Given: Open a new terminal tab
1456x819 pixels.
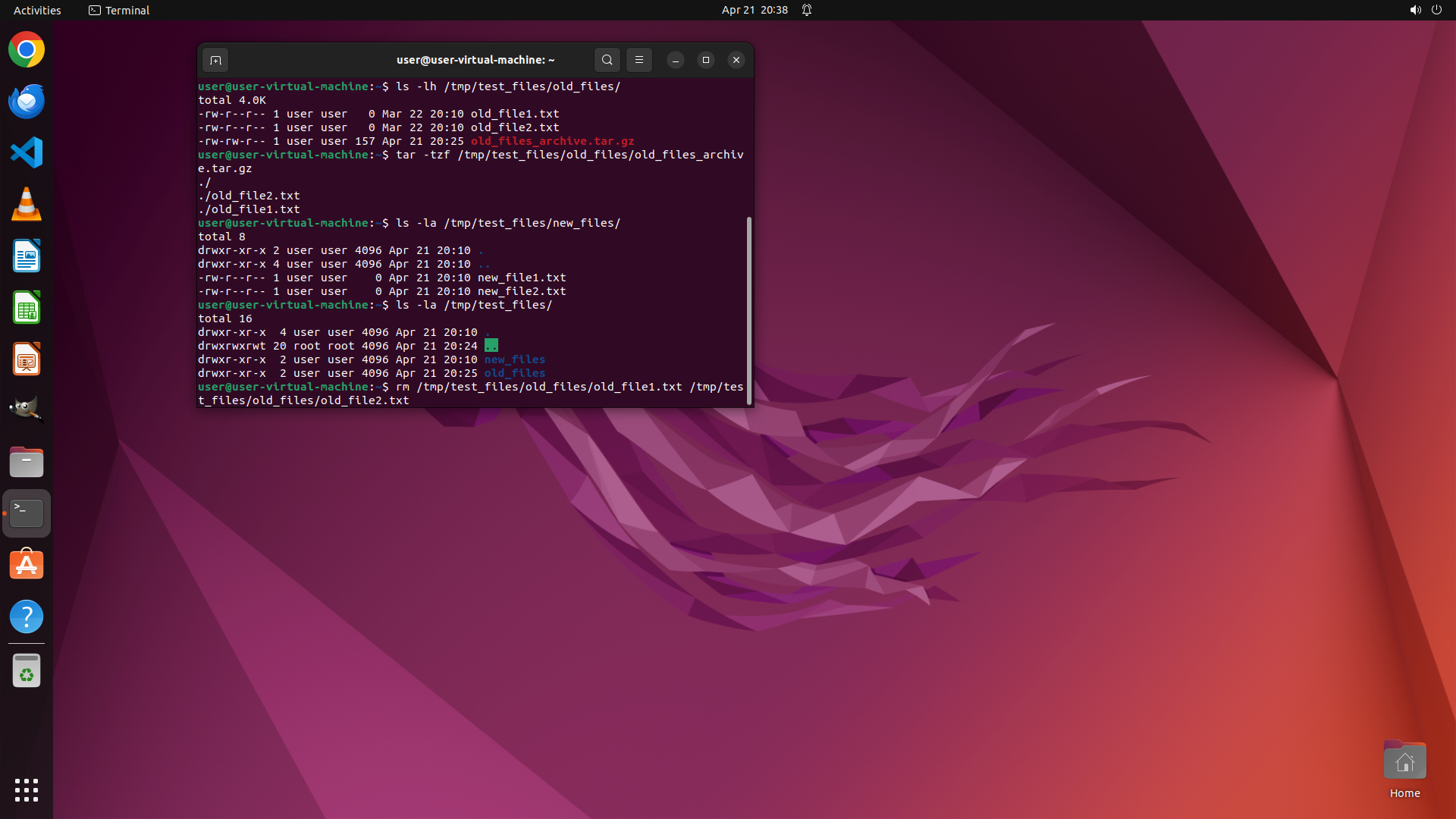Looking at the screenshot, I should coord(215,60).
